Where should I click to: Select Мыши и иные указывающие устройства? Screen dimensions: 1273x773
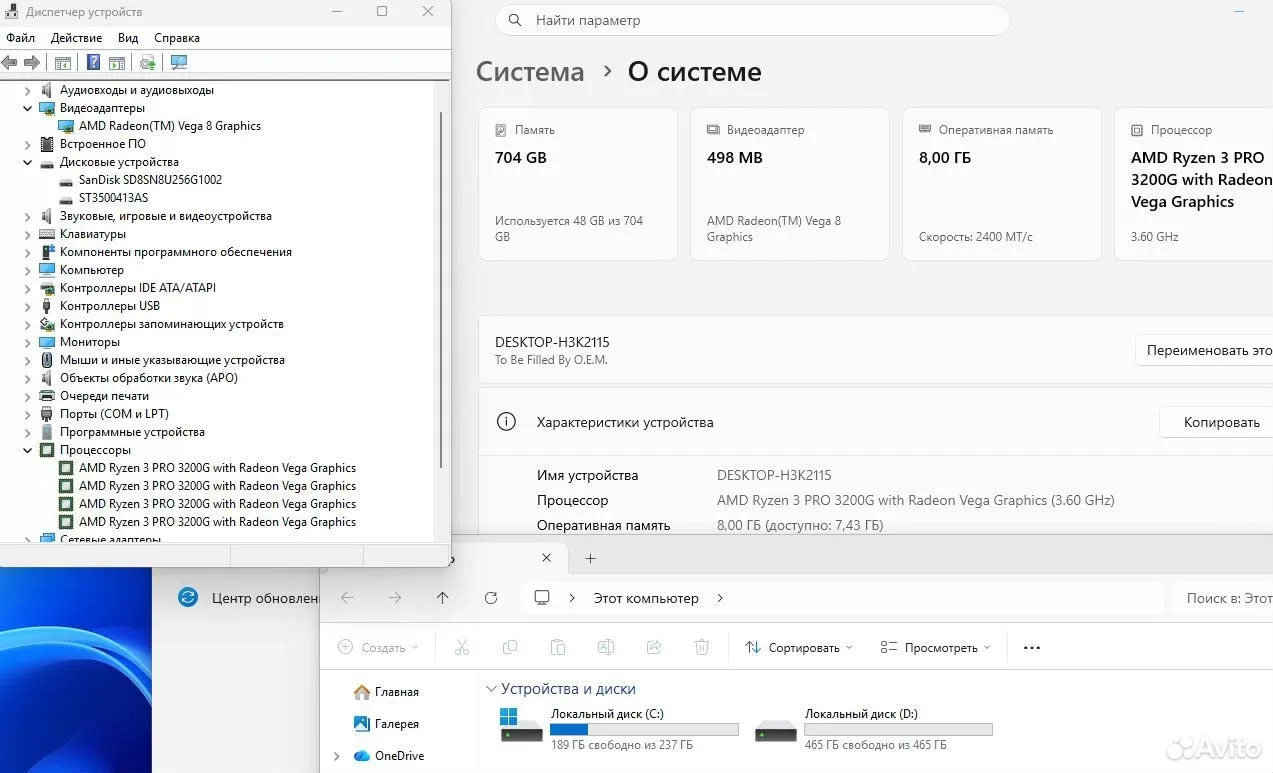[172, 360]
